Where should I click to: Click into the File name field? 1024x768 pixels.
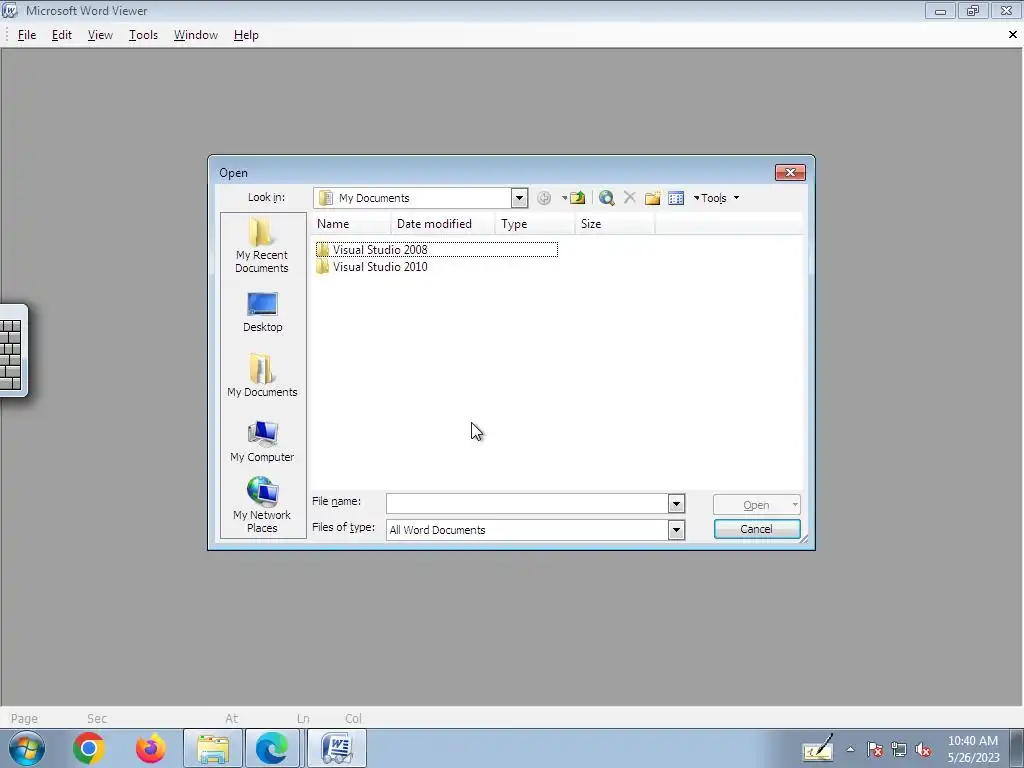(x=527, y=504)
